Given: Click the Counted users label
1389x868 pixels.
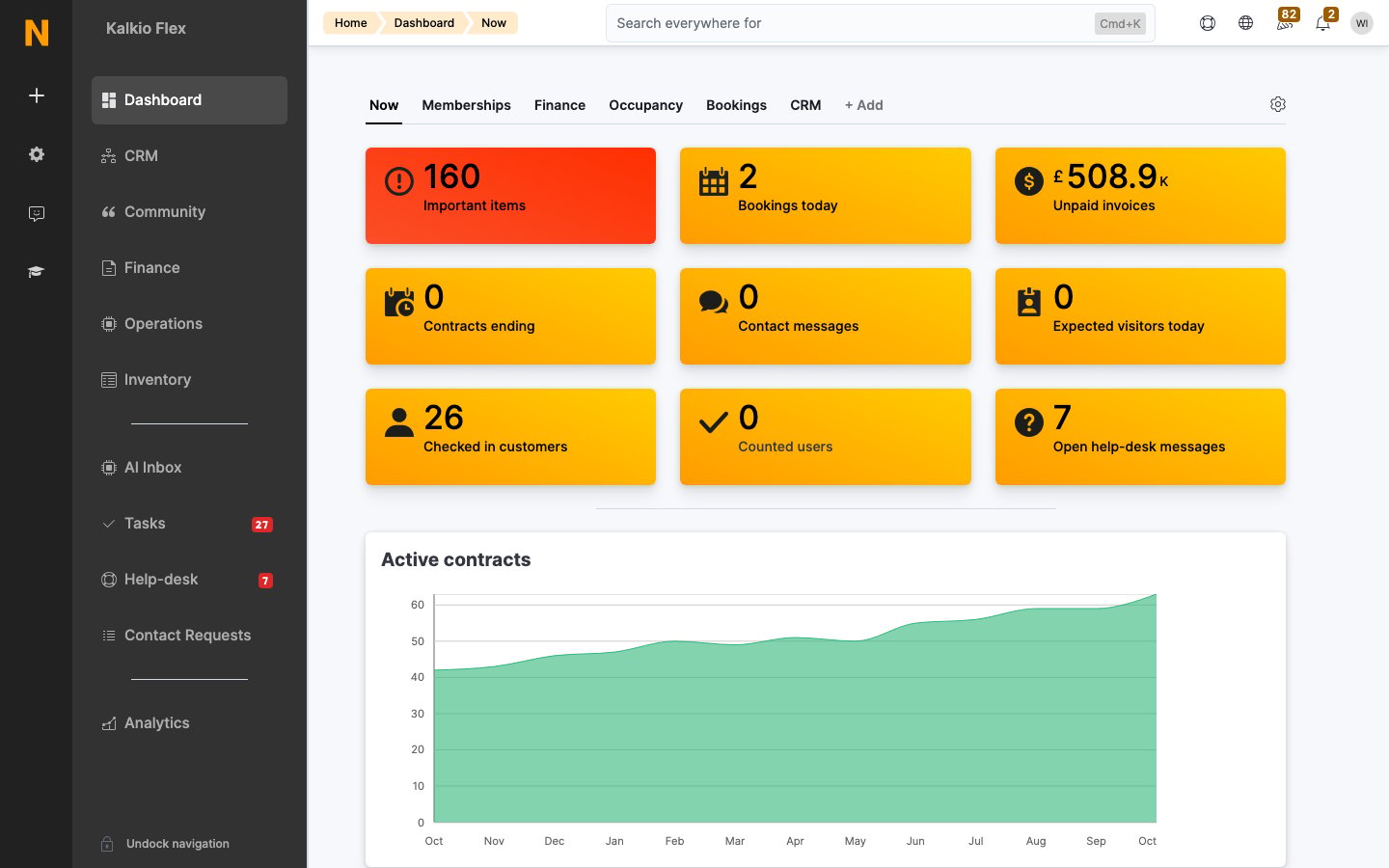Looking at the screenshot, I should click(785, 447).
